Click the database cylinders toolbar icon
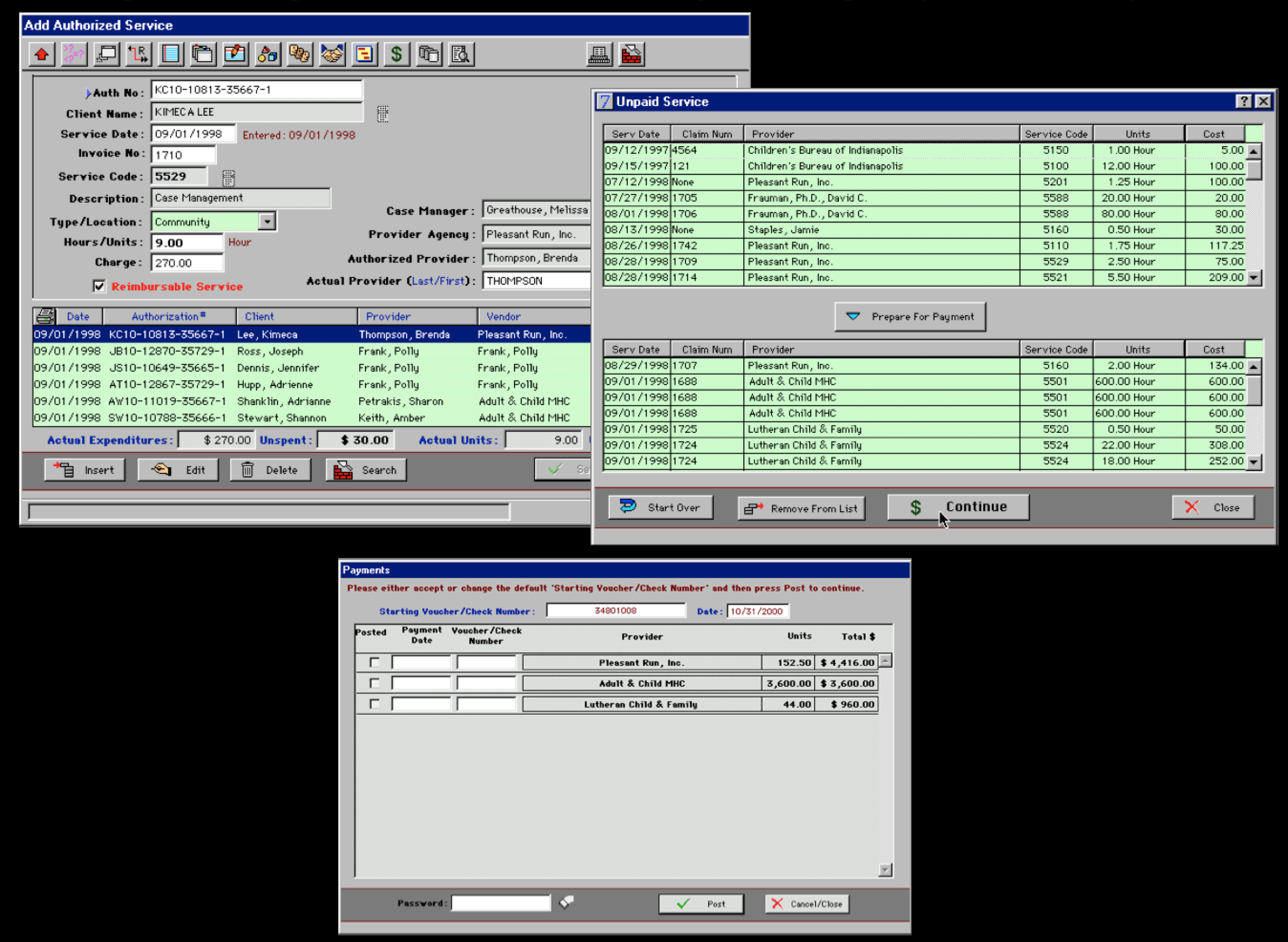 [429, 55]
